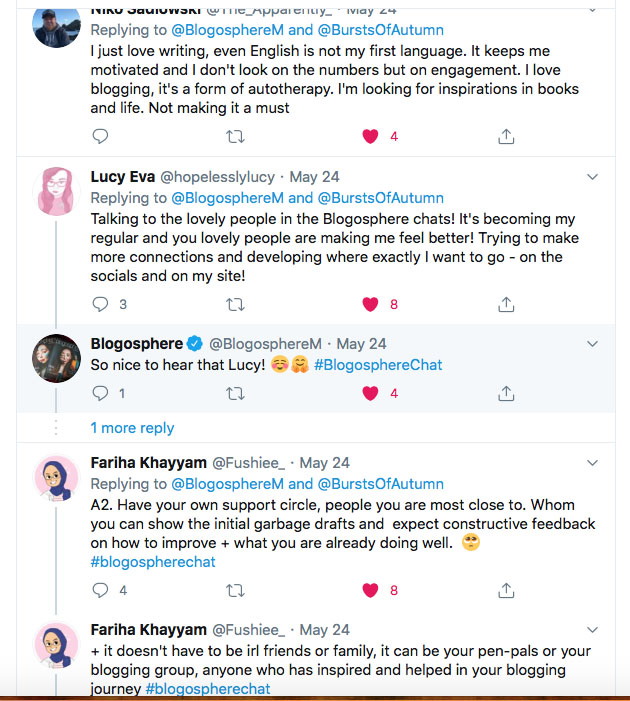This screenshot has height=701, width=630.
Task: Open caret menu on Fariha's A2 tweet
Action: (x=591, y=463)
